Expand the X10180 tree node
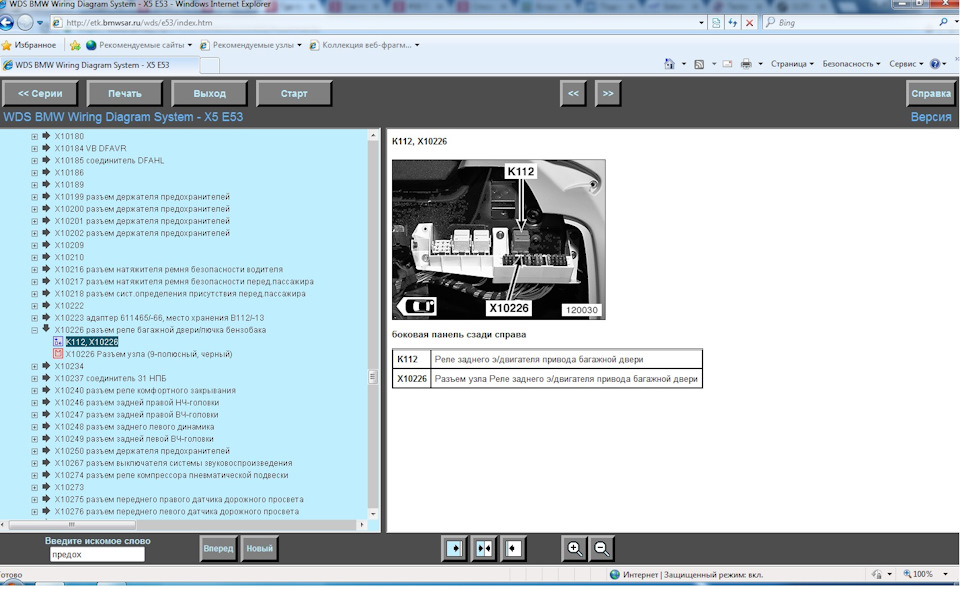The height and width of the screenshot is (589, 960). [x=34, y=136]
